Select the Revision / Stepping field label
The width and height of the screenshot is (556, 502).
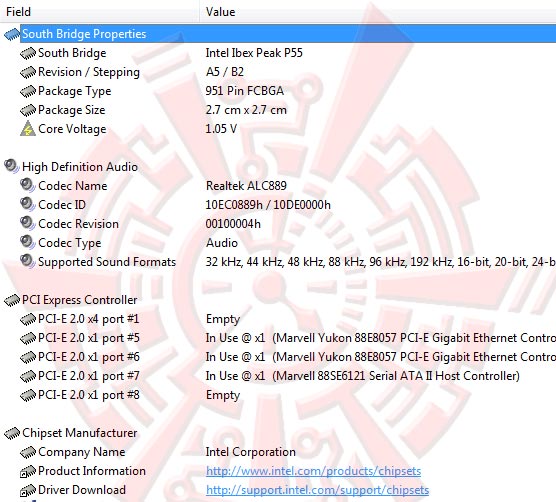(89, 72)
